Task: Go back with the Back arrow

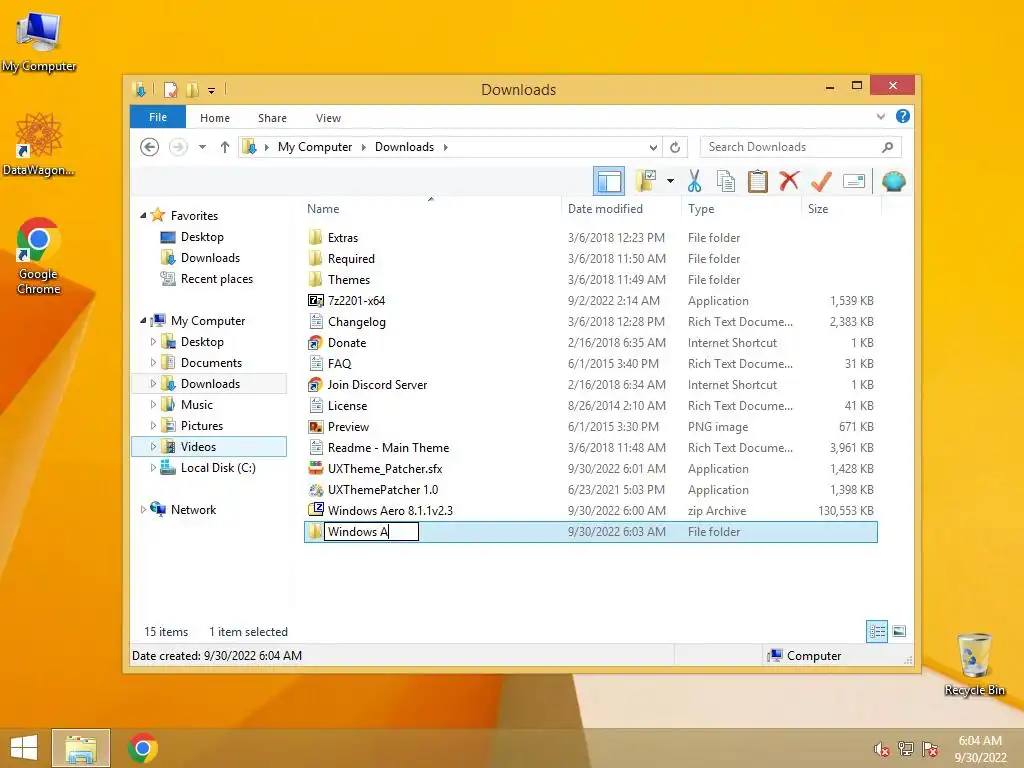Action: point(150,147)
